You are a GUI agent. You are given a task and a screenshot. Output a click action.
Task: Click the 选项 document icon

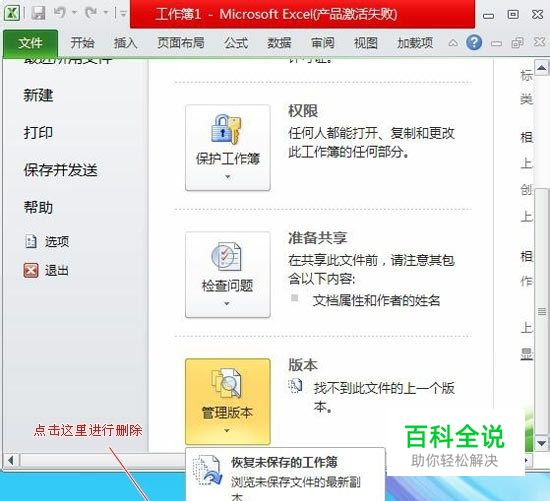click(x=31, y=241)
